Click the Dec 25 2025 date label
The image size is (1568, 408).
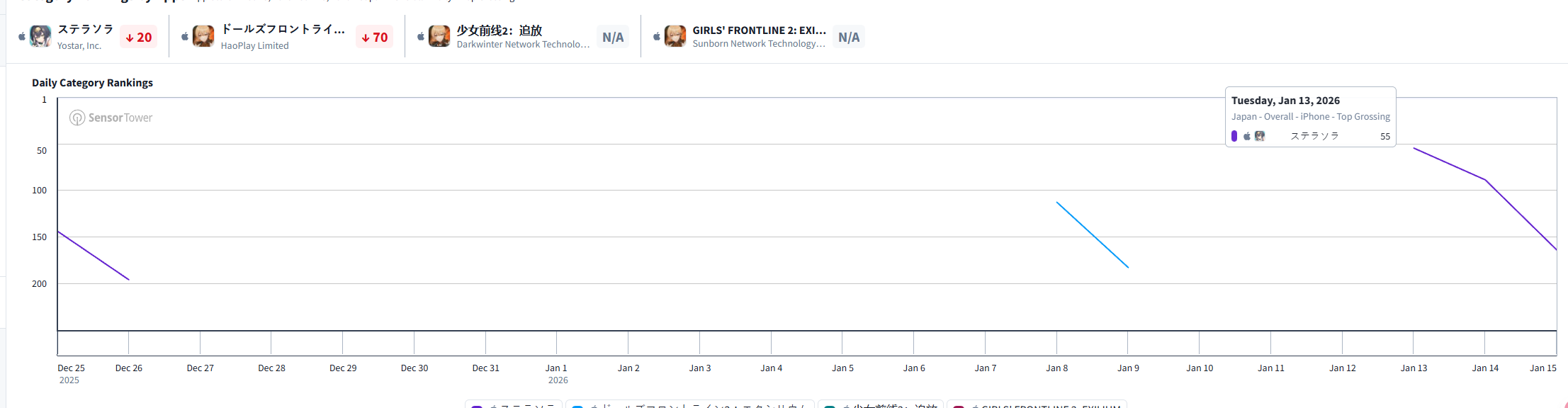tap(71, 374)
